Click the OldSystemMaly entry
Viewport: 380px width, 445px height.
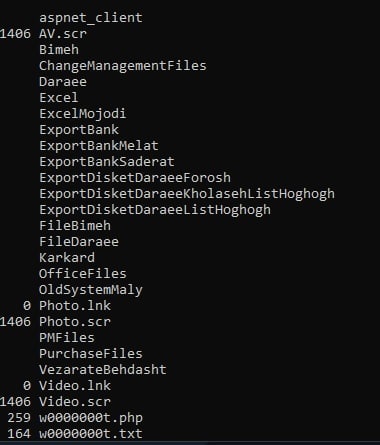91,290
